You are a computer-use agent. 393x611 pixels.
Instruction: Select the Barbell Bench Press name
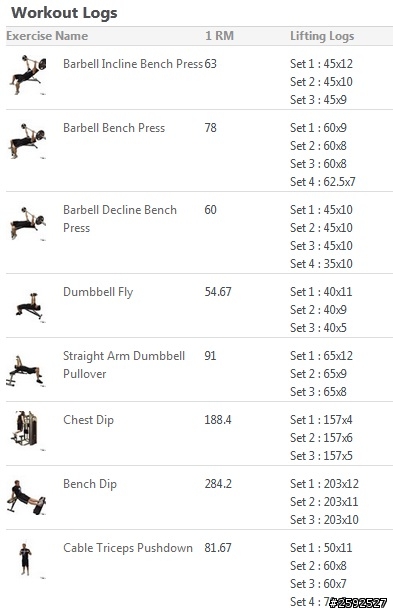pos(114,128)
